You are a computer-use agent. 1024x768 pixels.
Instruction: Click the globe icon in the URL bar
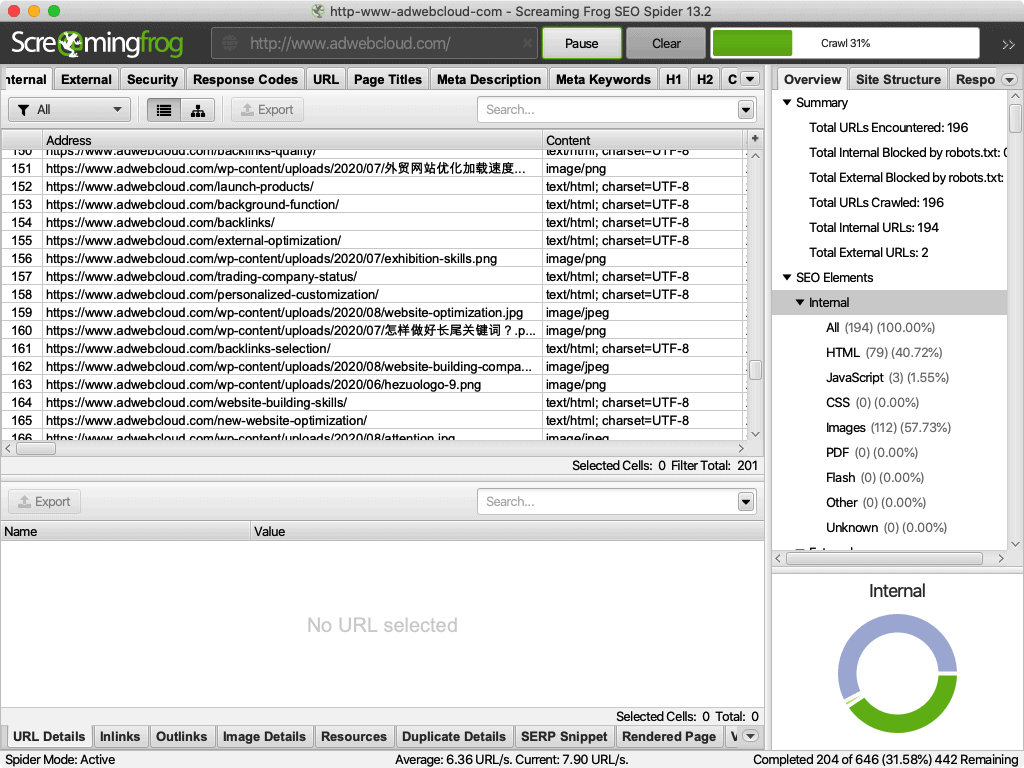229,44
